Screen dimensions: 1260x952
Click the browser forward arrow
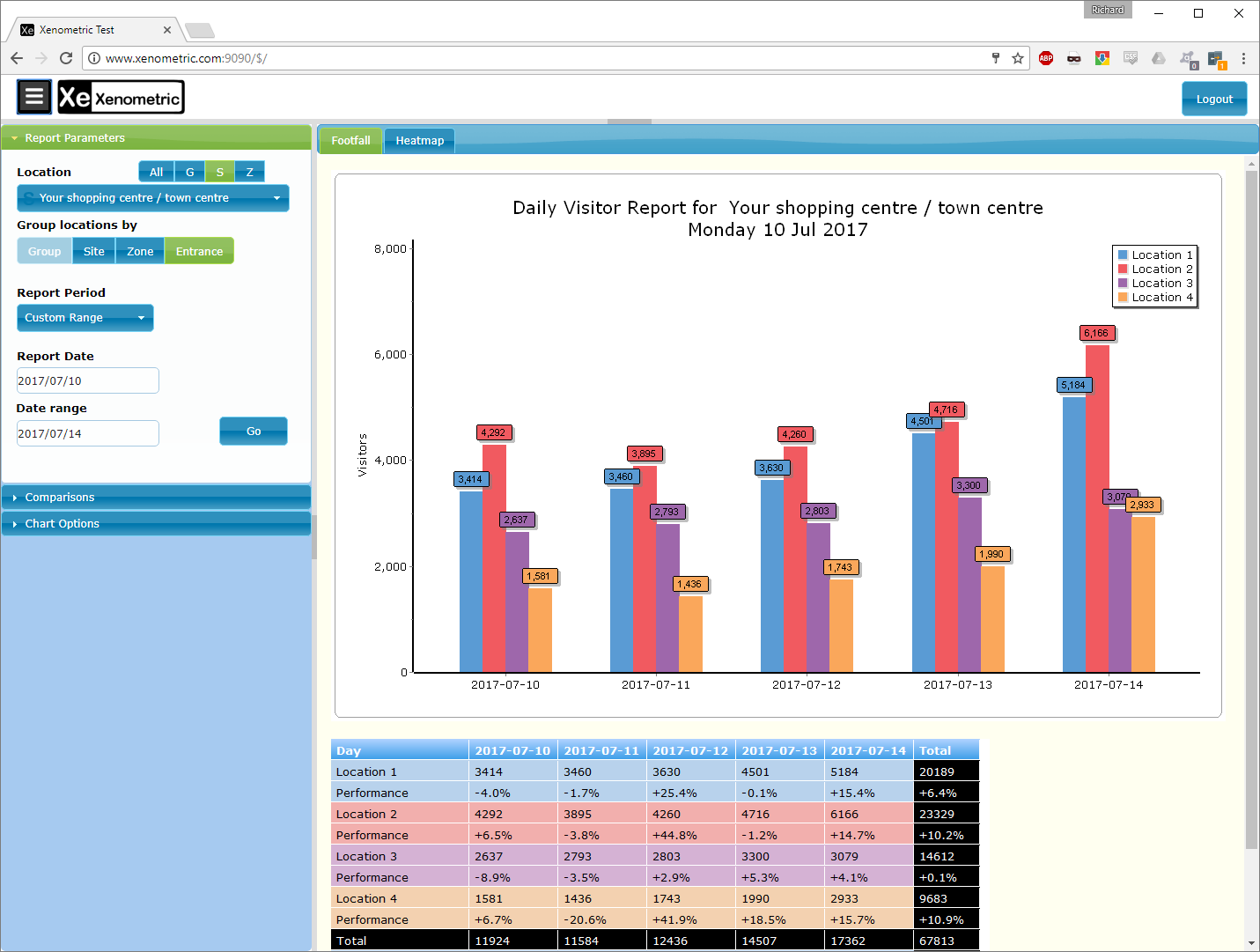coord(41,58)
